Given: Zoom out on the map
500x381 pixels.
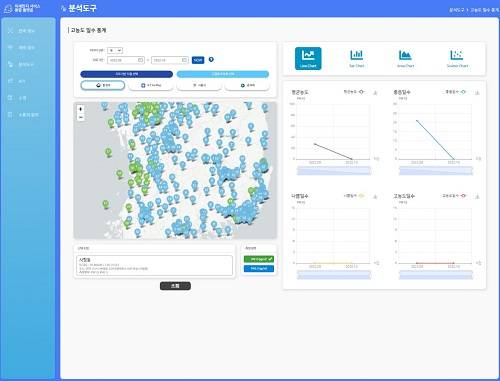Looking at the screenshot, I should tap(80, 117).
